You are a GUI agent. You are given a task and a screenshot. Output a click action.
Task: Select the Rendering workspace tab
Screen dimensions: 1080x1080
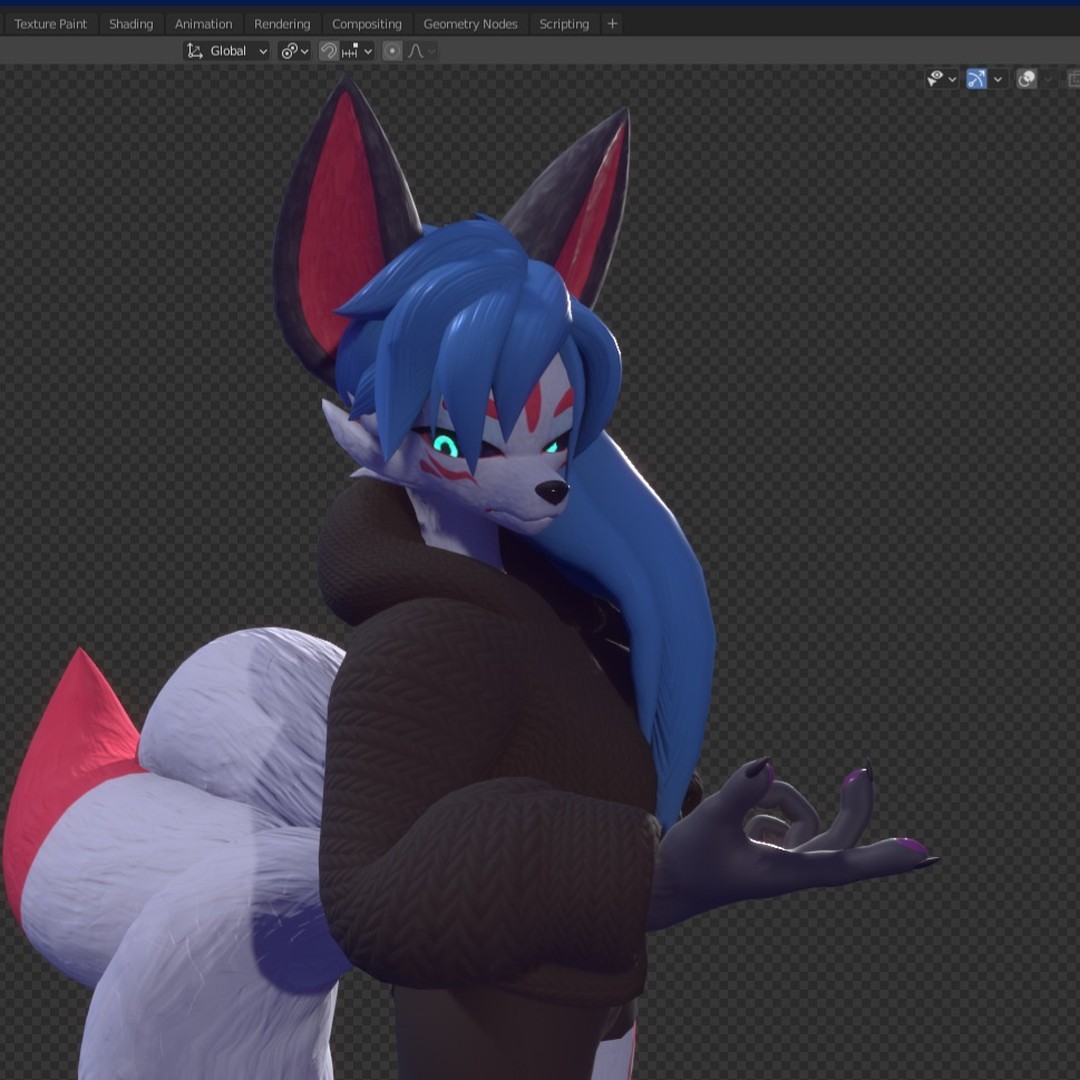[x=282, y=24]
